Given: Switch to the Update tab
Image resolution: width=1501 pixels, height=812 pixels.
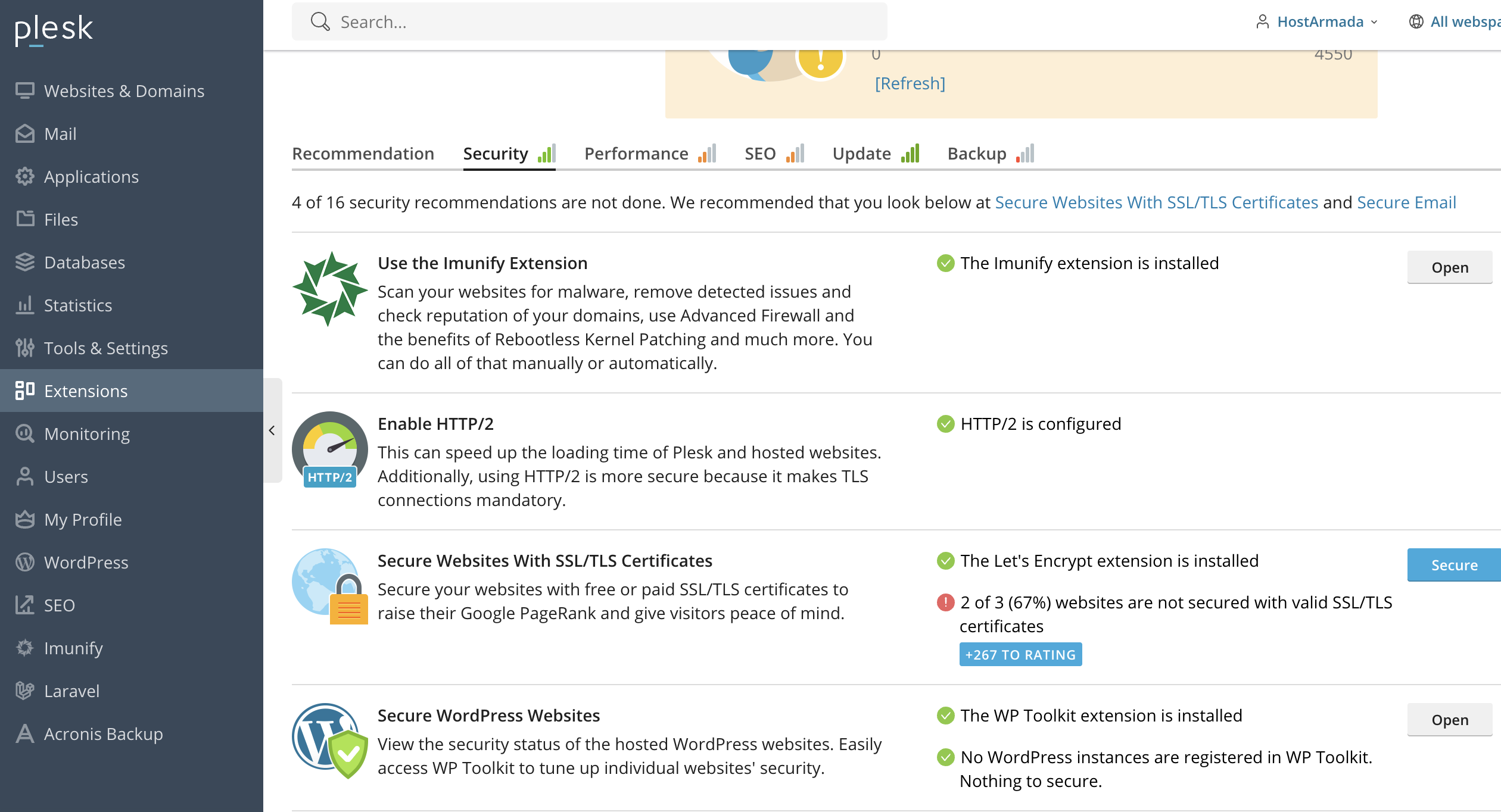Looking at the screenshot, I should [x=876, y=154].
